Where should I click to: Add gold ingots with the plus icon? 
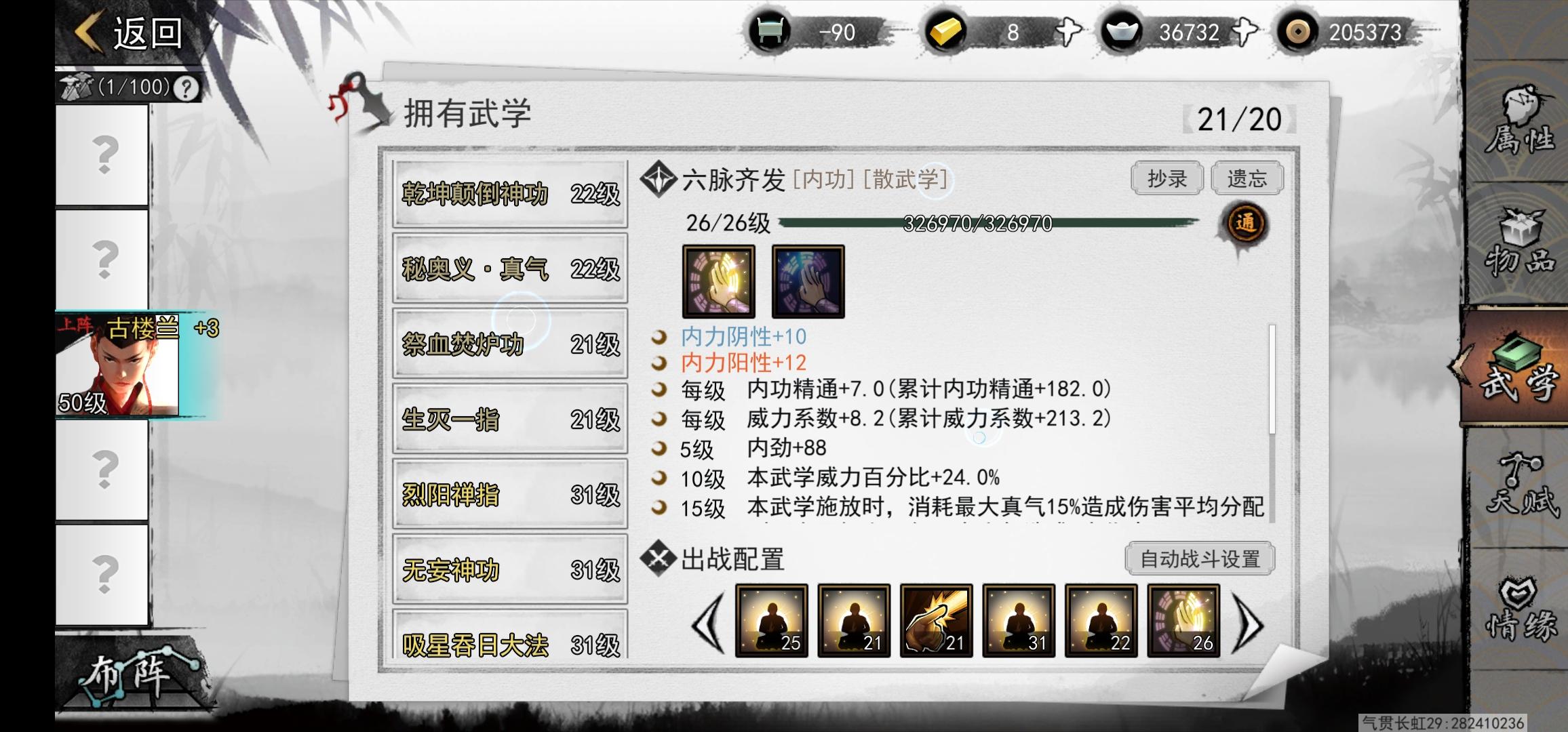coord(1069,31)
